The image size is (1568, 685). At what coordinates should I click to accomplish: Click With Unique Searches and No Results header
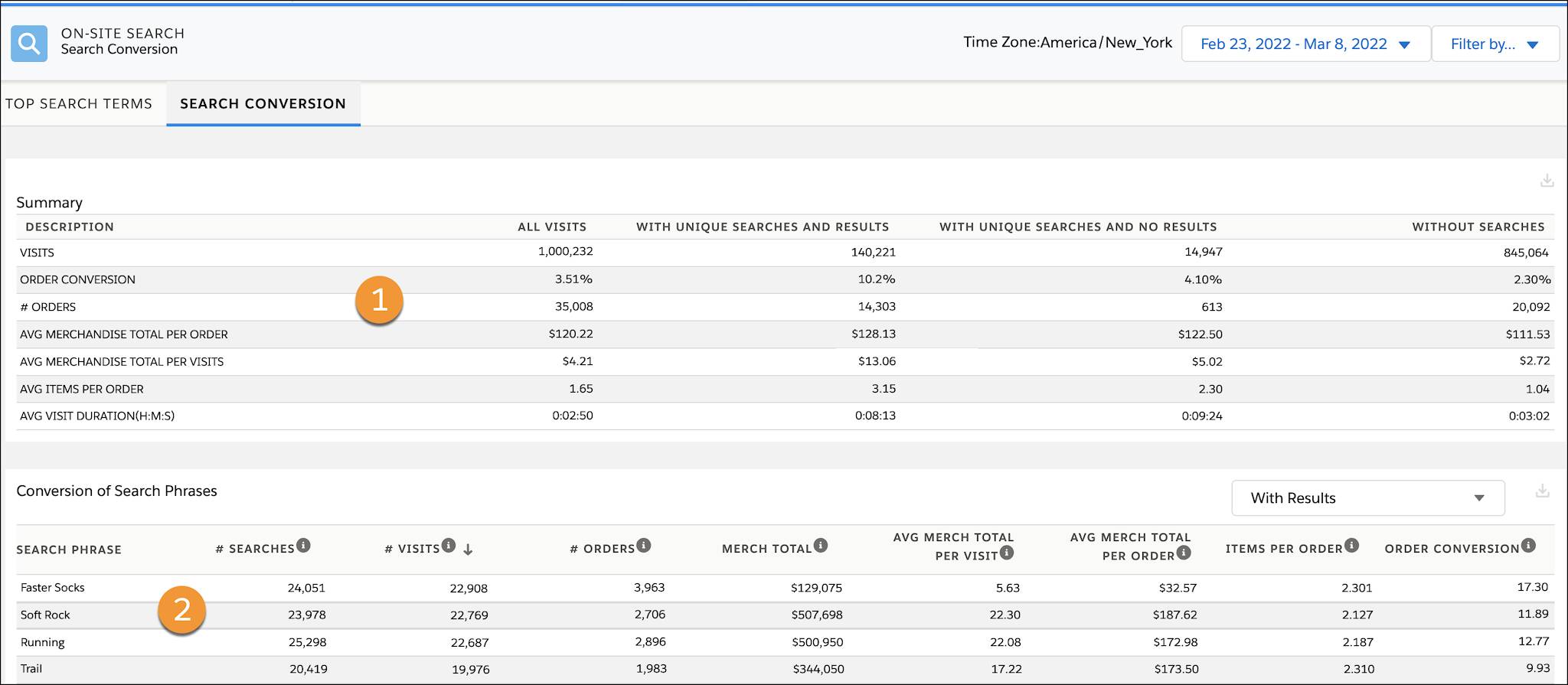point(1078,227)
